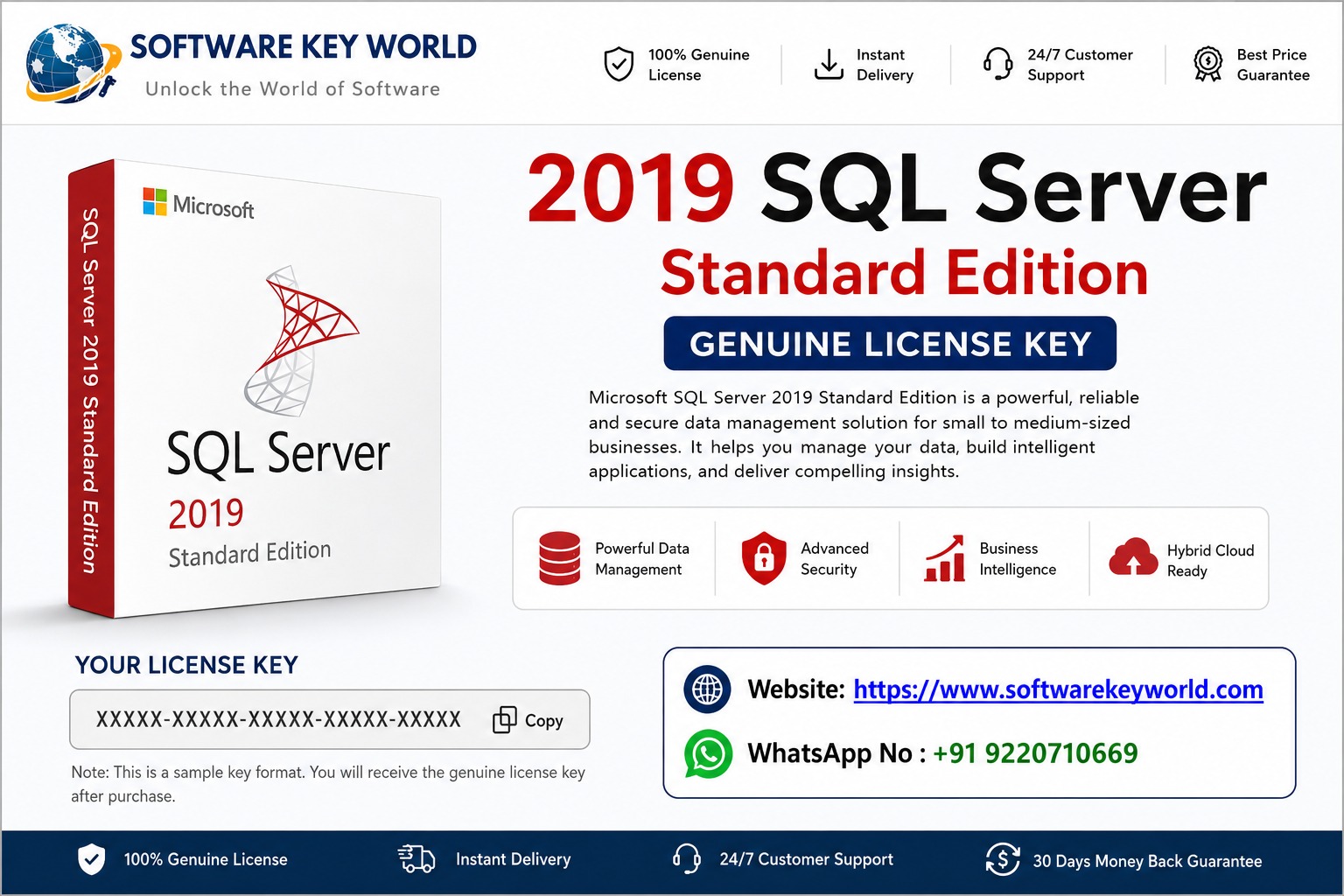Click the SQL Server 2019 product box image

coord(255,388)
